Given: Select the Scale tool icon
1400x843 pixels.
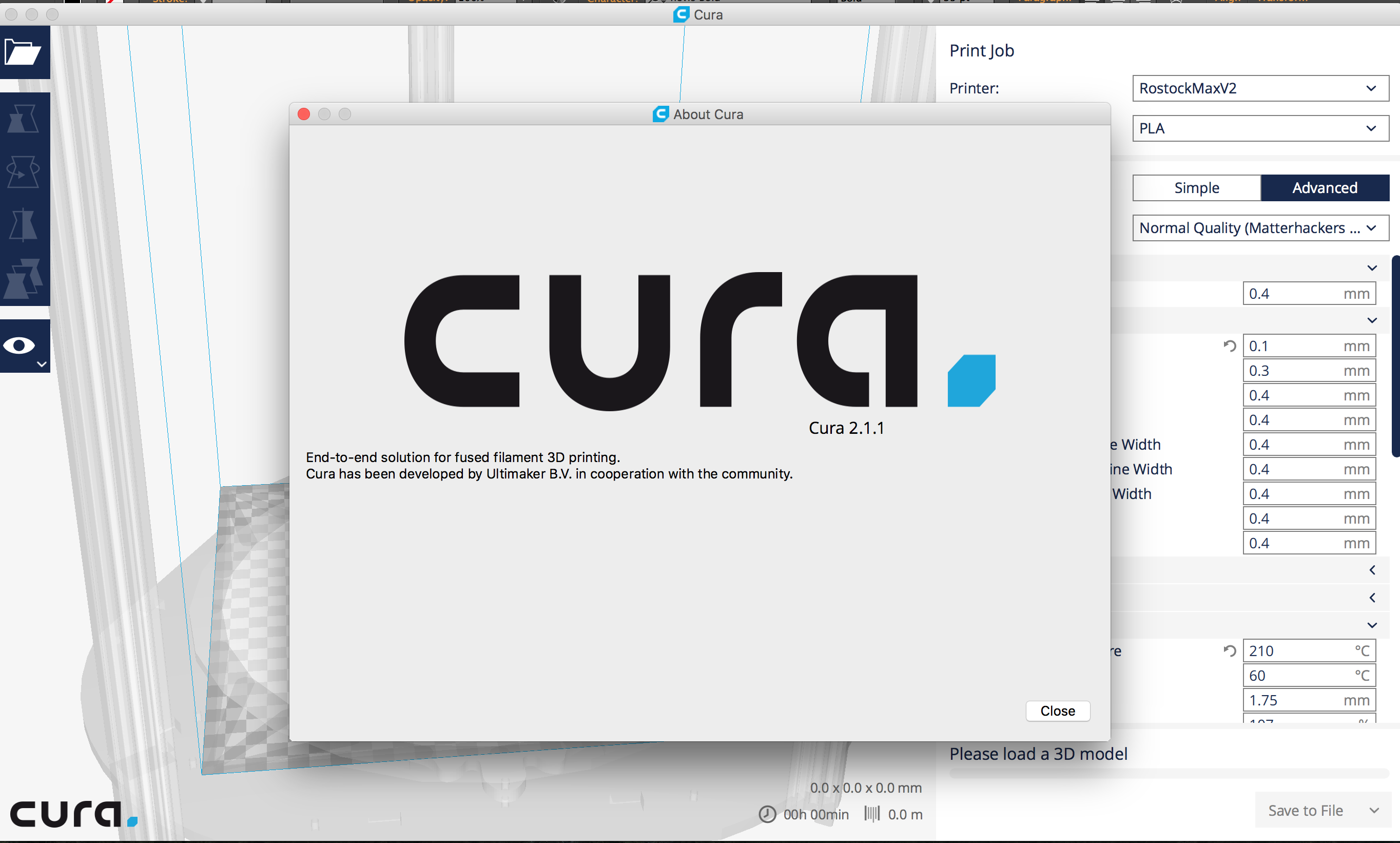Looking at the screenshot, I should (x=23, y=119).
